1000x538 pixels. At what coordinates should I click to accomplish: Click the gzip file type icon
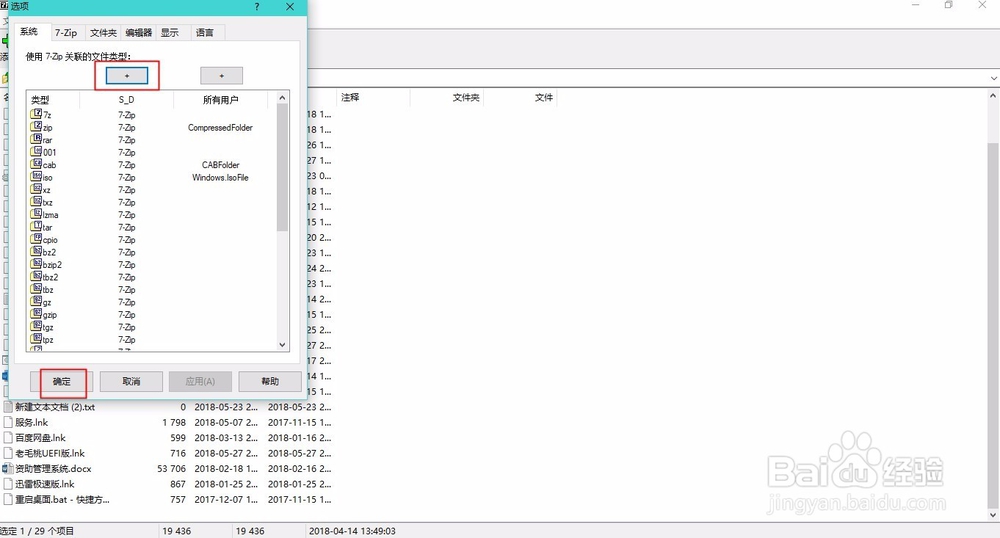pyautogui.click(x=36, y=314)
